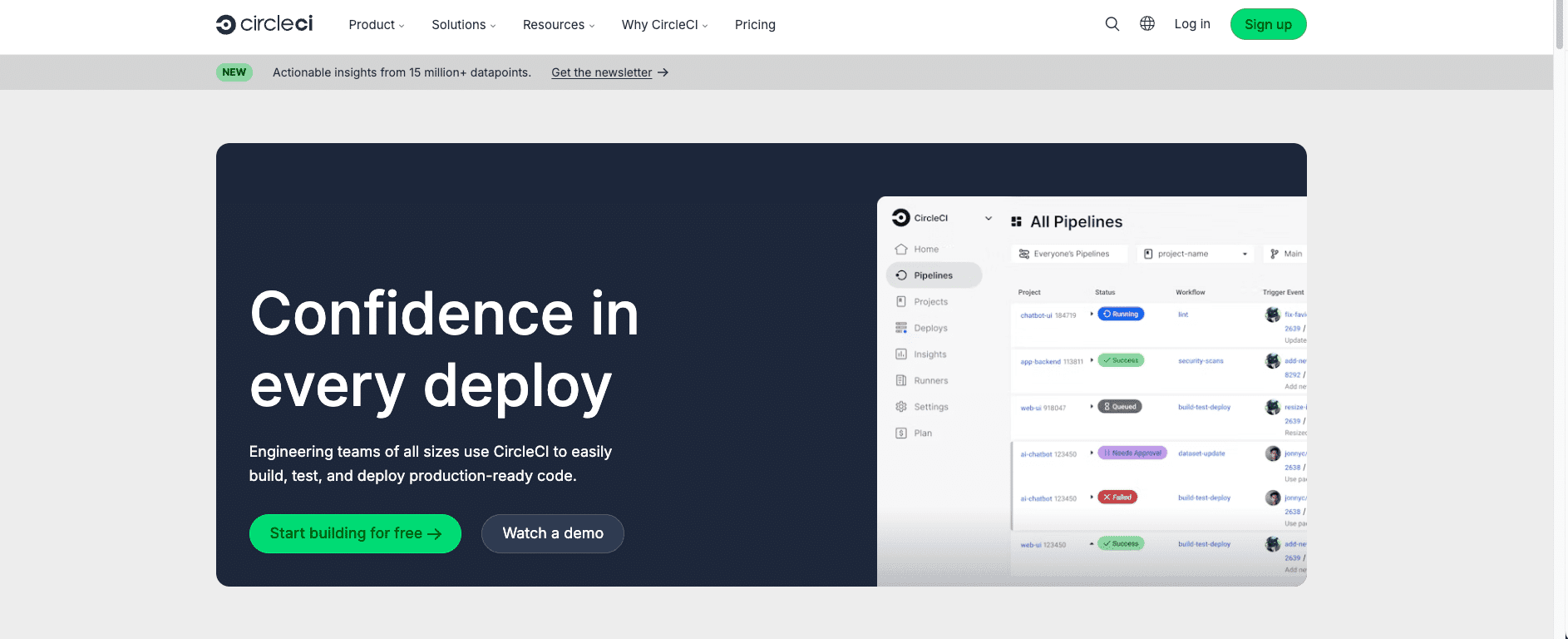Click the Everyone's Pipelines filter

(1070, 254)
